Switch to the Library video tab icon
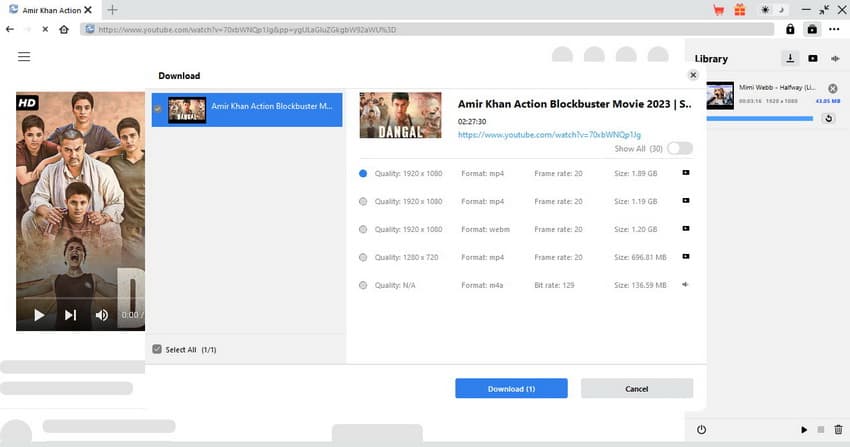The image size is (850, 447). tap(812, 59)
